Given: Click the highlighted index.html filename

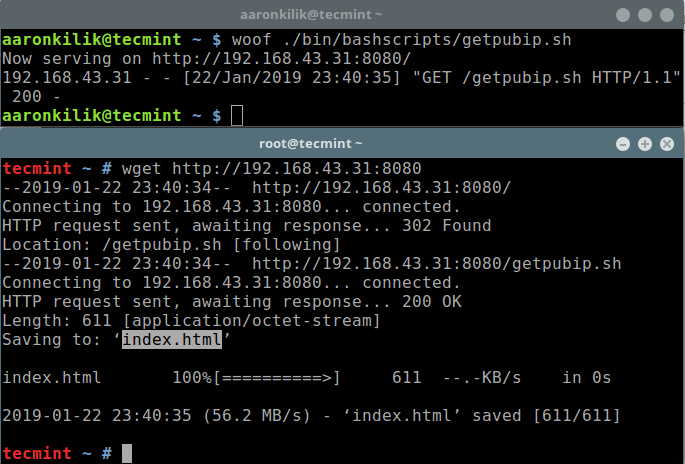Looking at the screenshot, I should (172, 340).
